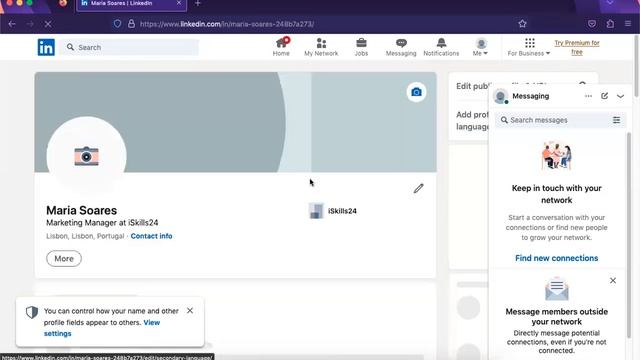Open browser extensions icon
Image resolution: width=640 pixels, height=360 pixels.
tap(610, 24)
